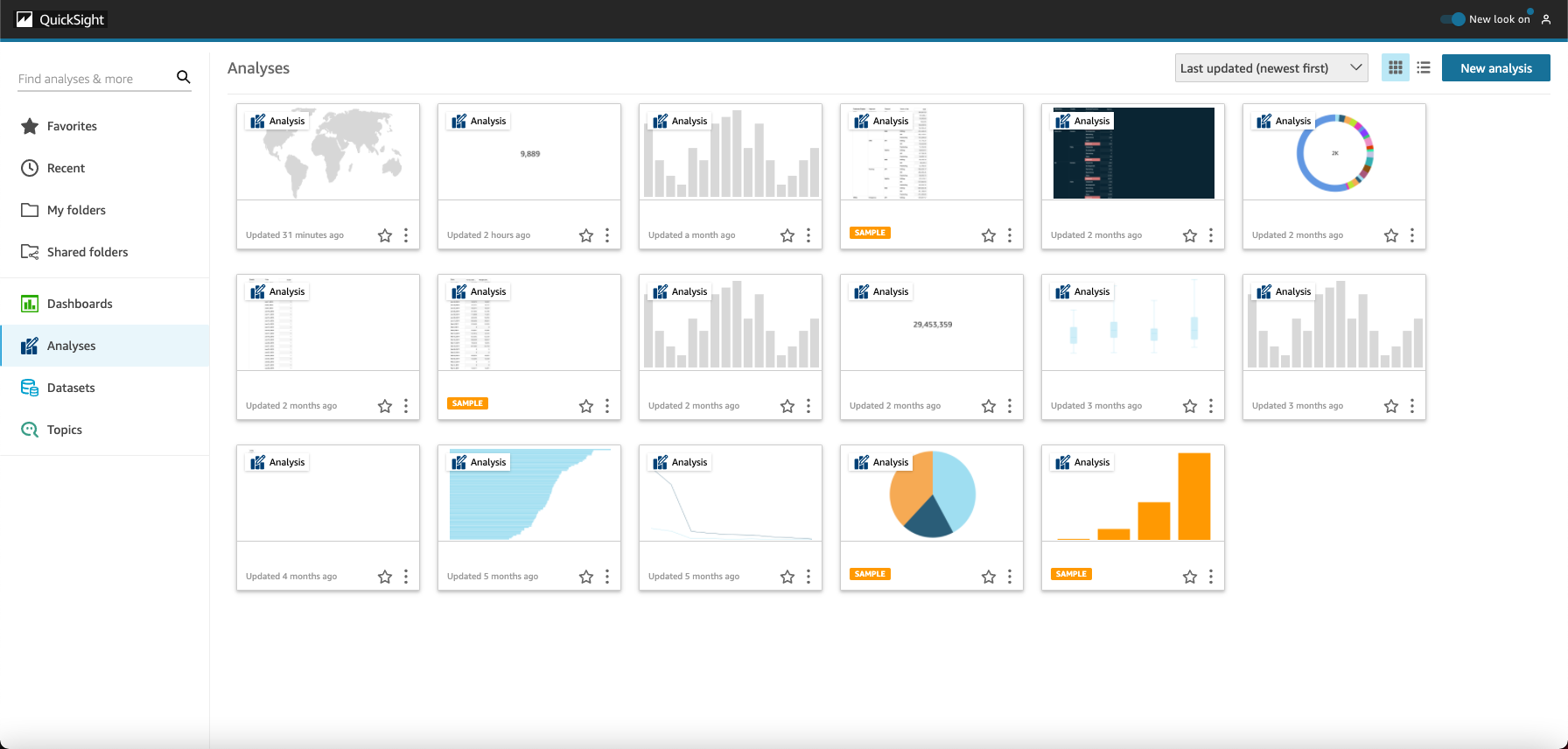Favorite the world map analysis star
Viewport: 1568px width, 749px height.
coord(385,235)
